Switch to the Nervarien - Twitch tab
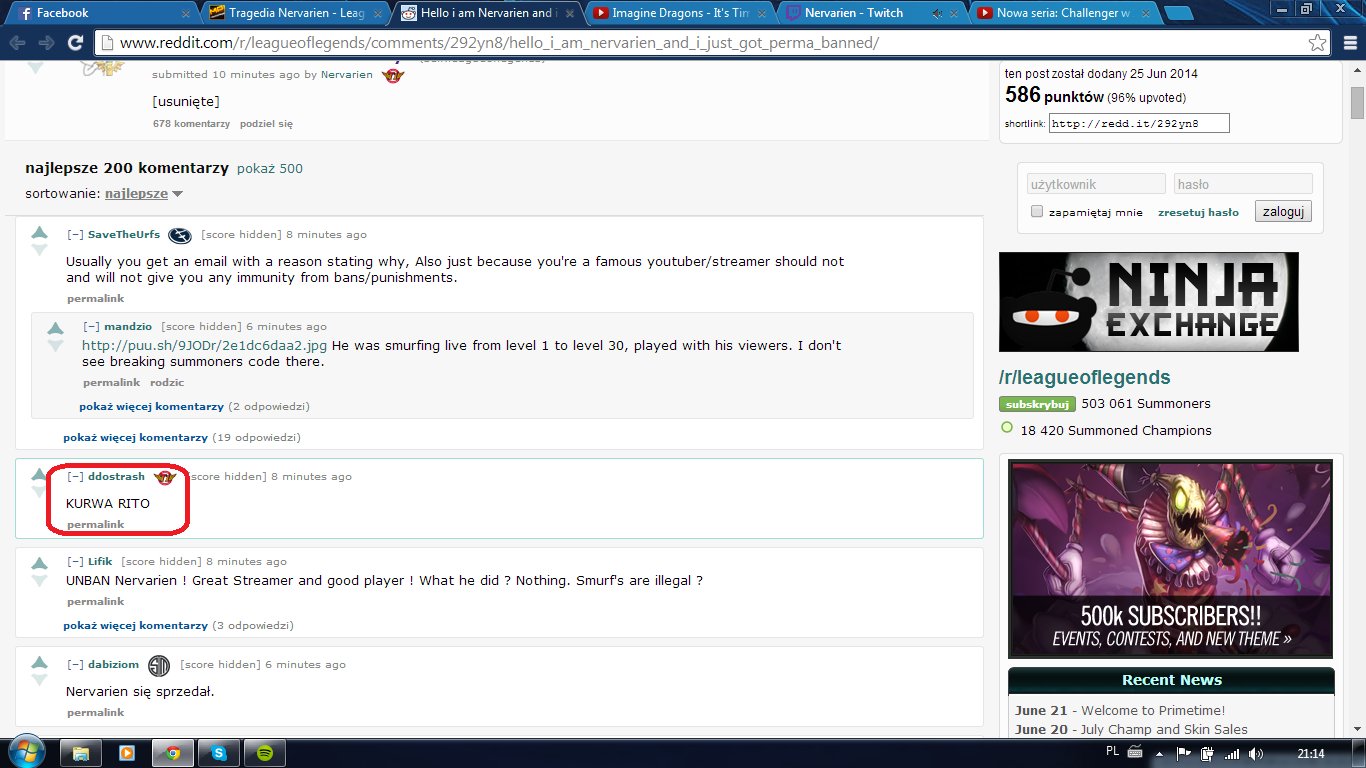 [868, 13]
